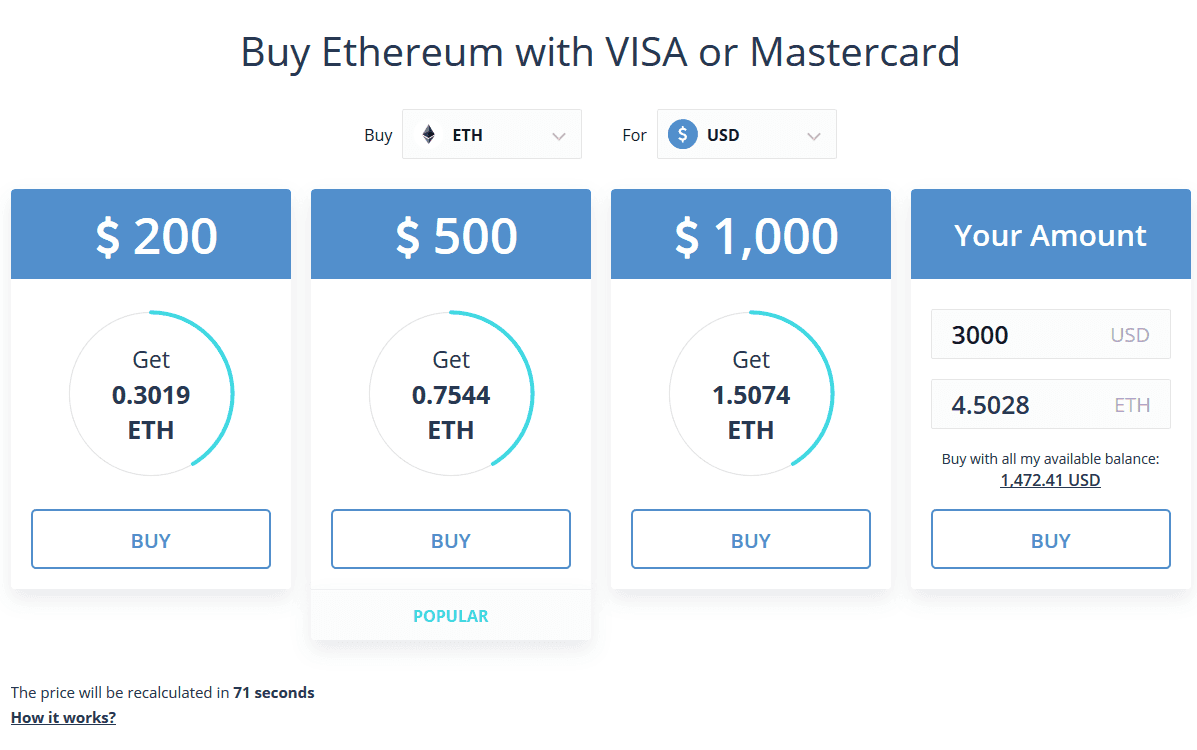
Task: Click BUY under Your Amount
Action: pyautogui.click(x=1051, y=539)
